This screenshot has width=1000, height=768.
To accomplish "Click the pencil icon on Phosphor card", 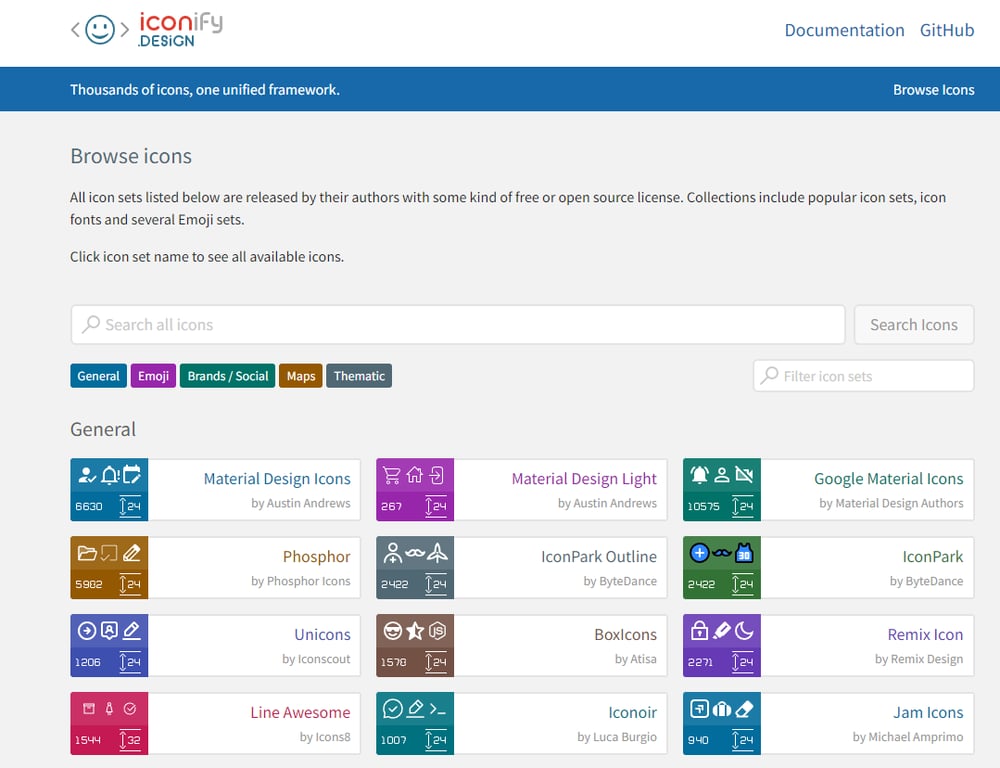I will tap(132, 553).
